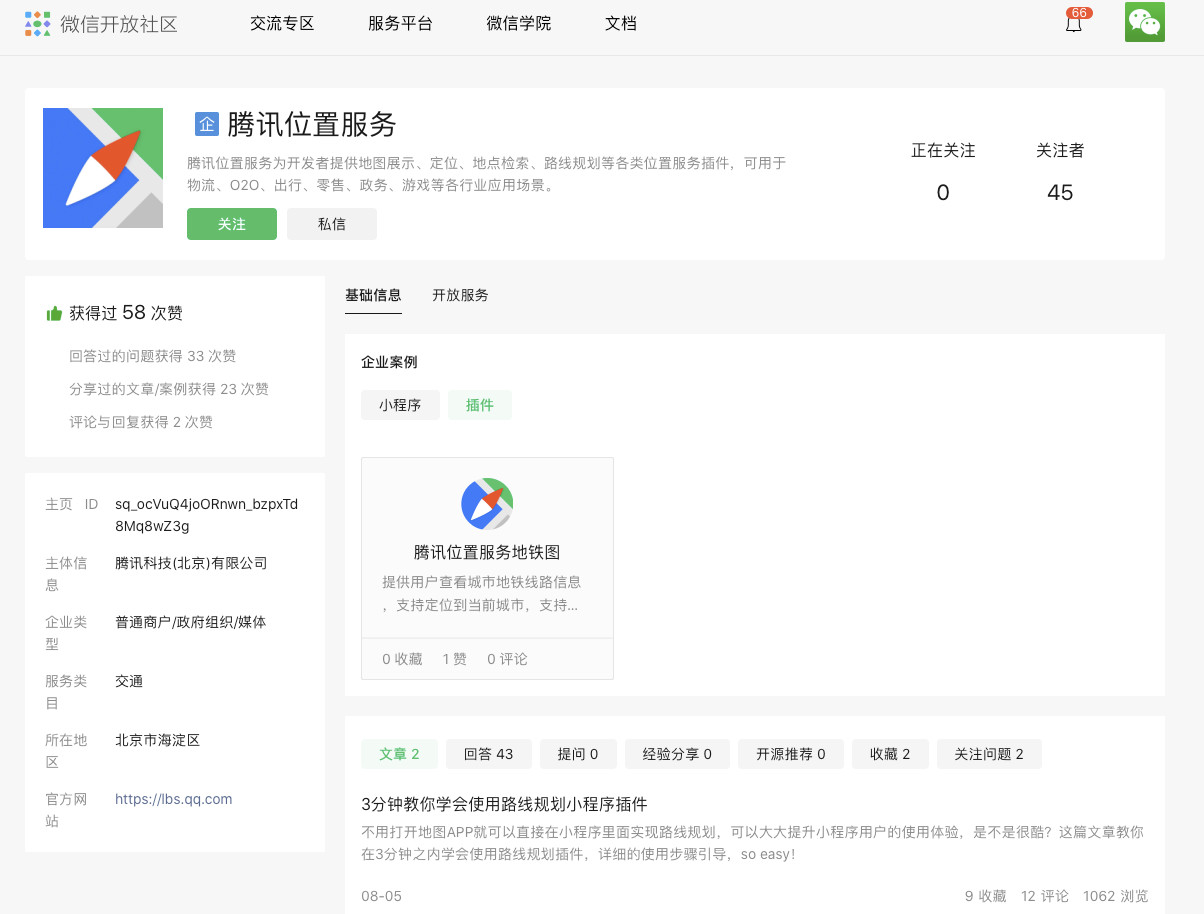
Task: Click the article date 08-05
Action: click(381, 896)
